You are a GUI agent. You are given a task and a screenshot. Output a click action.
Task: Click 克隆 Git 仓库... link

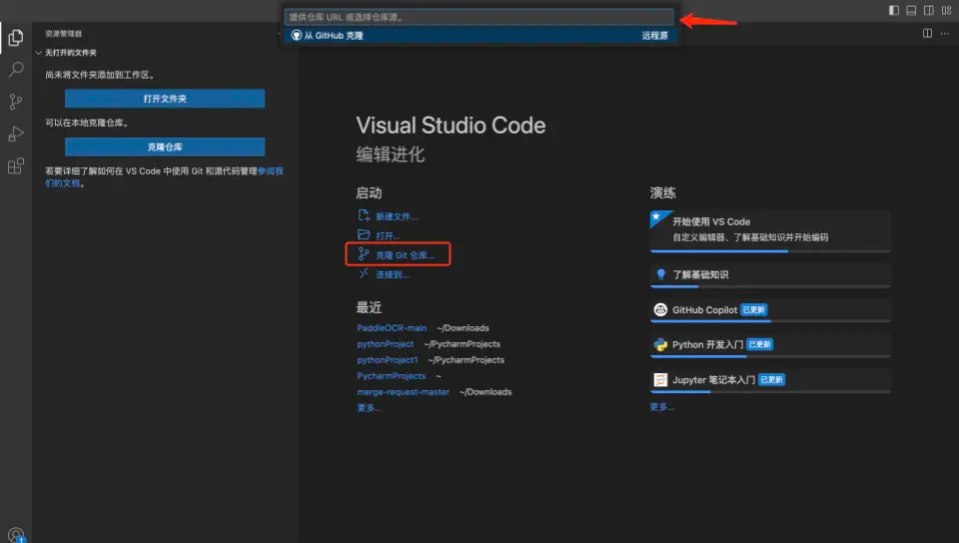coord(405,255)
